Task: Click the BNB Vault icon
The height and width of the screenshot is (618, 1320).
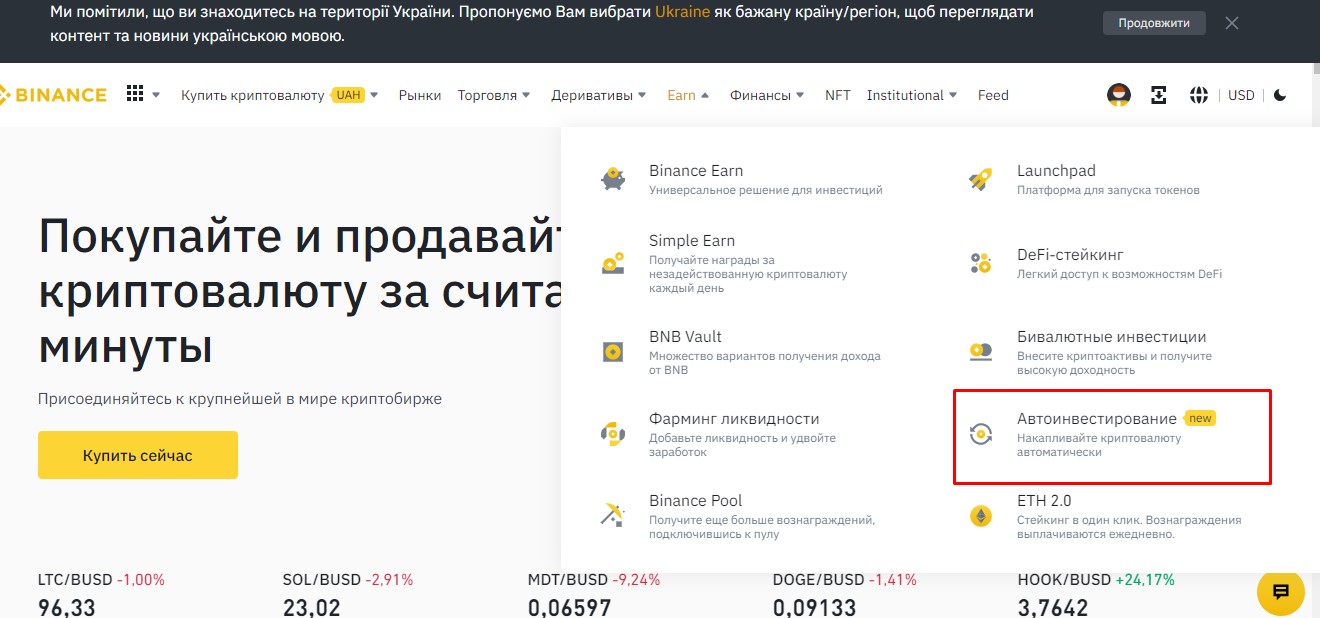Action: click(613, 352)
